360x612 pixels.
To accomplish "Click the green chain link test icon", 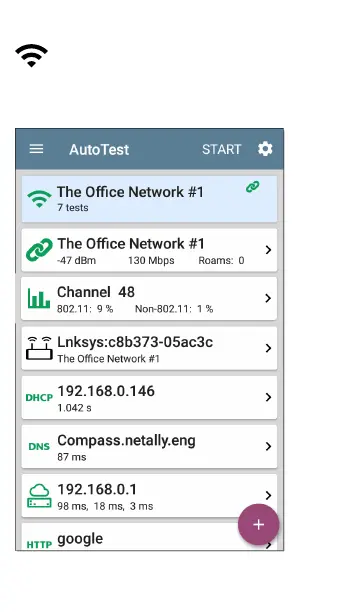I will (x=39, y=250).
